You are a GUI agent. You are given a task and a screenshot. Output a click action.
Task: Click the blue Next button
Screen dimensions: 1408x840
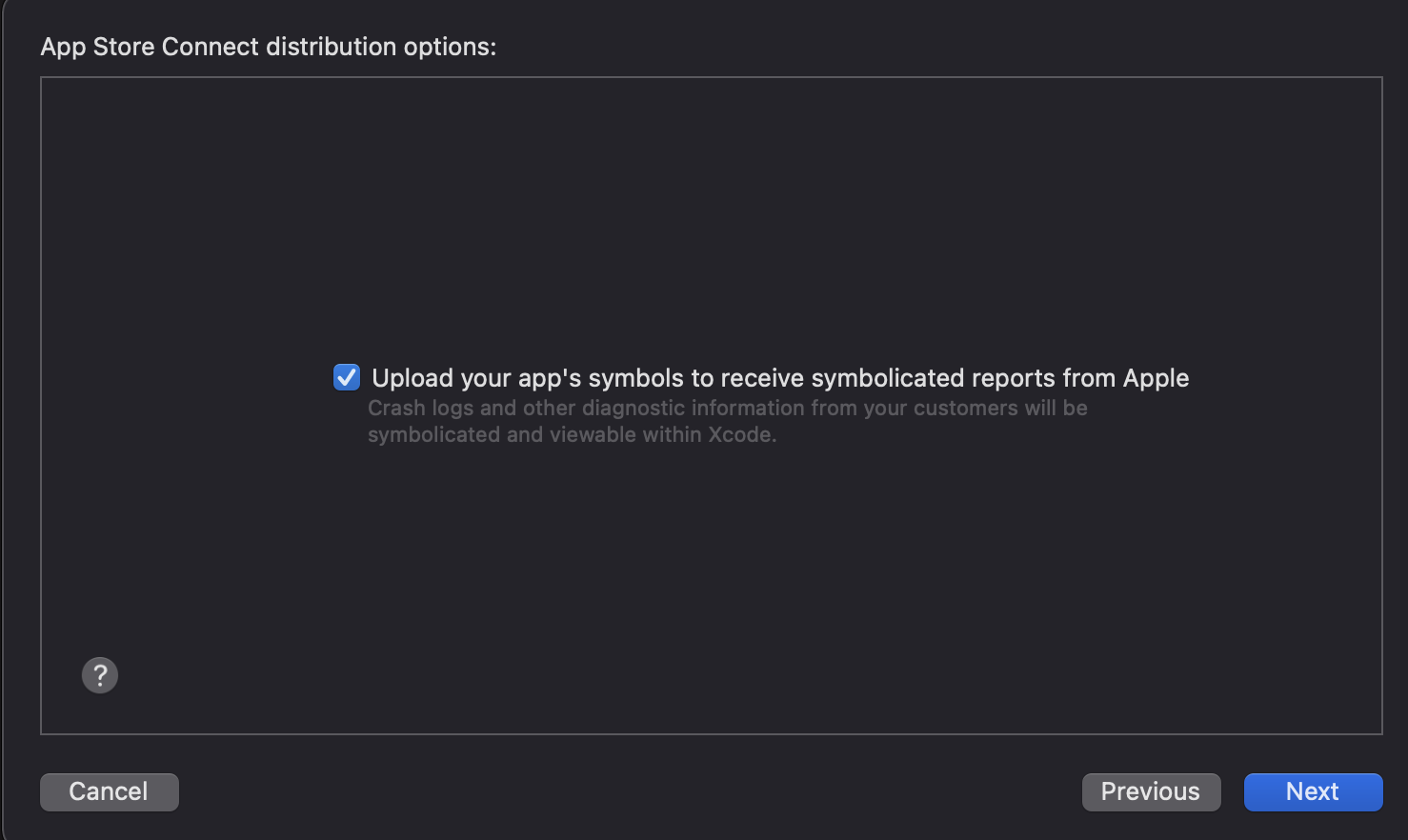click(x=1312, y=791)
